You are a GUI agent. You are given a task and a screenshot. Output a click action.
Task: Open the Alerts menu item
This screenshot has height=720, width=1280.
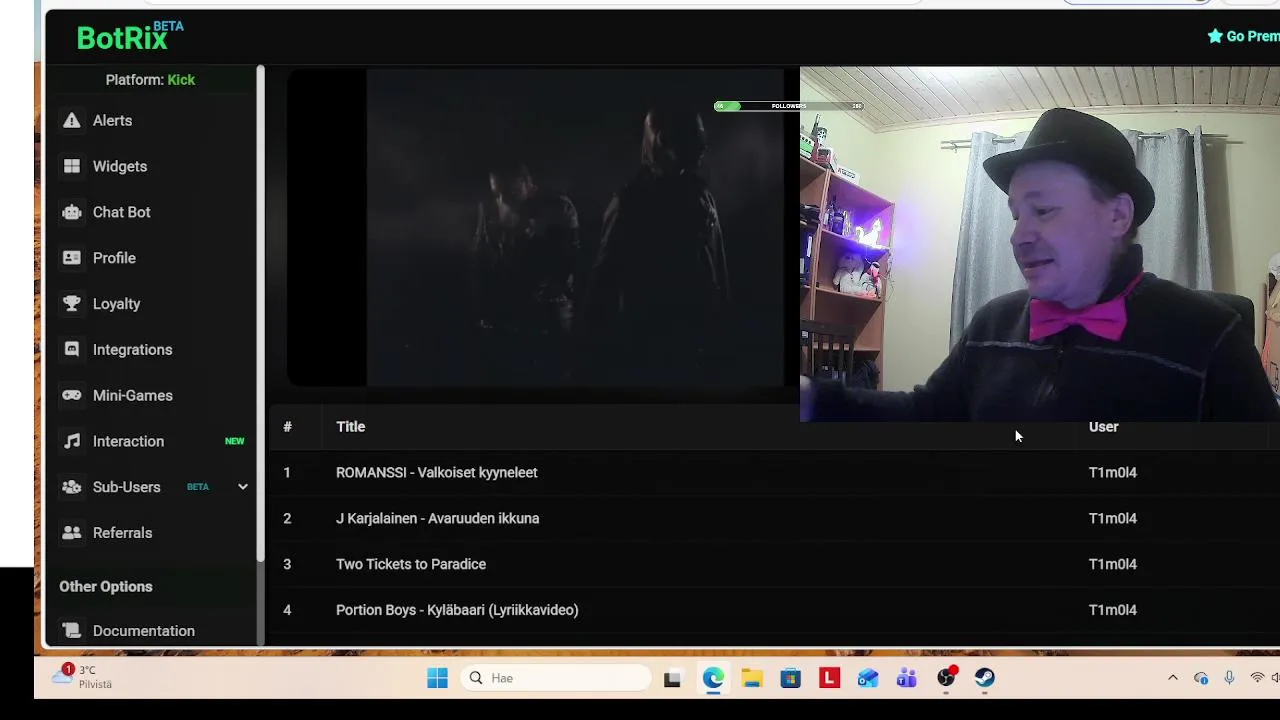point(112,120)
